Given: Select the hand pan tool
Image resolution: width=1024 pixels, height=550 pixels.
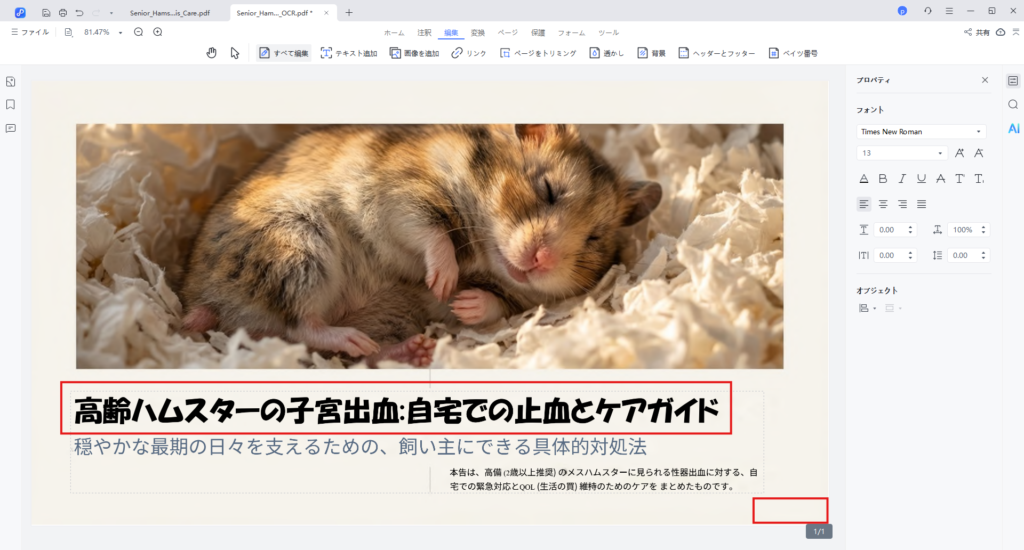Looking at the screenshot, I should point(211,53).
